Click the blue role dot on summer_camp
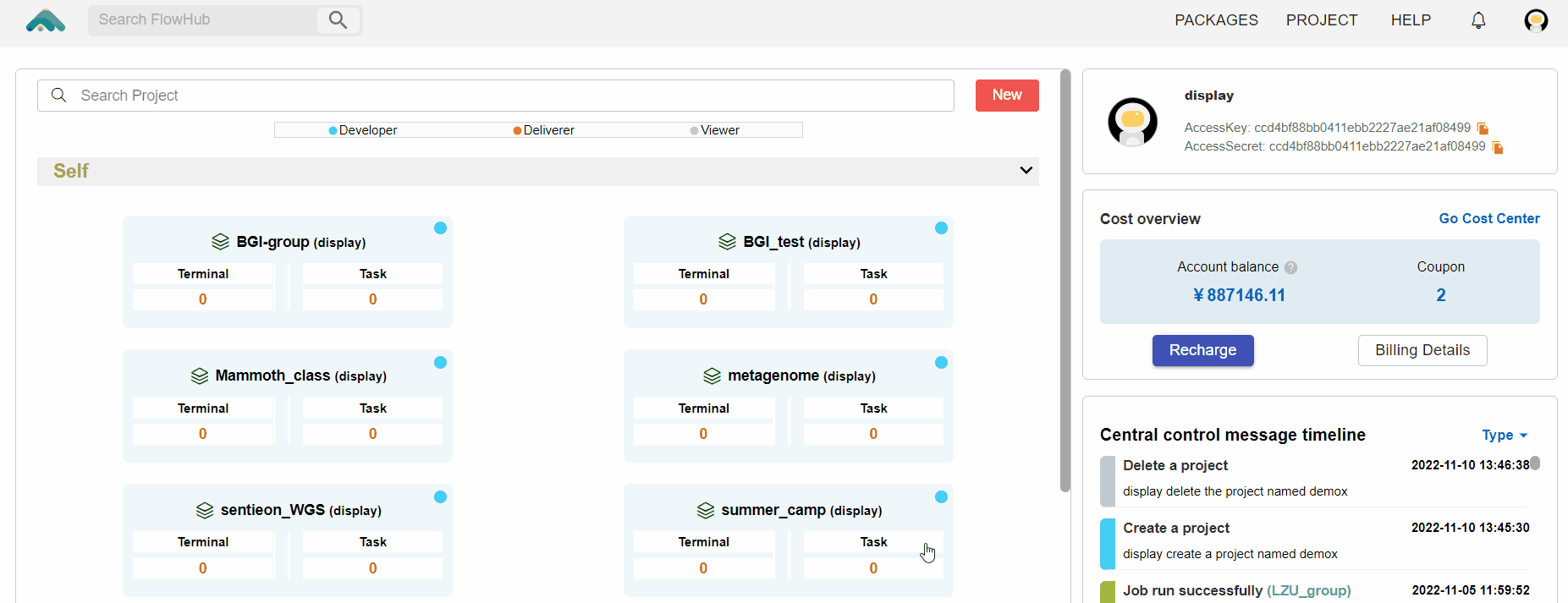The width and height of the screenshot is (1568, 603). point(941,496)
